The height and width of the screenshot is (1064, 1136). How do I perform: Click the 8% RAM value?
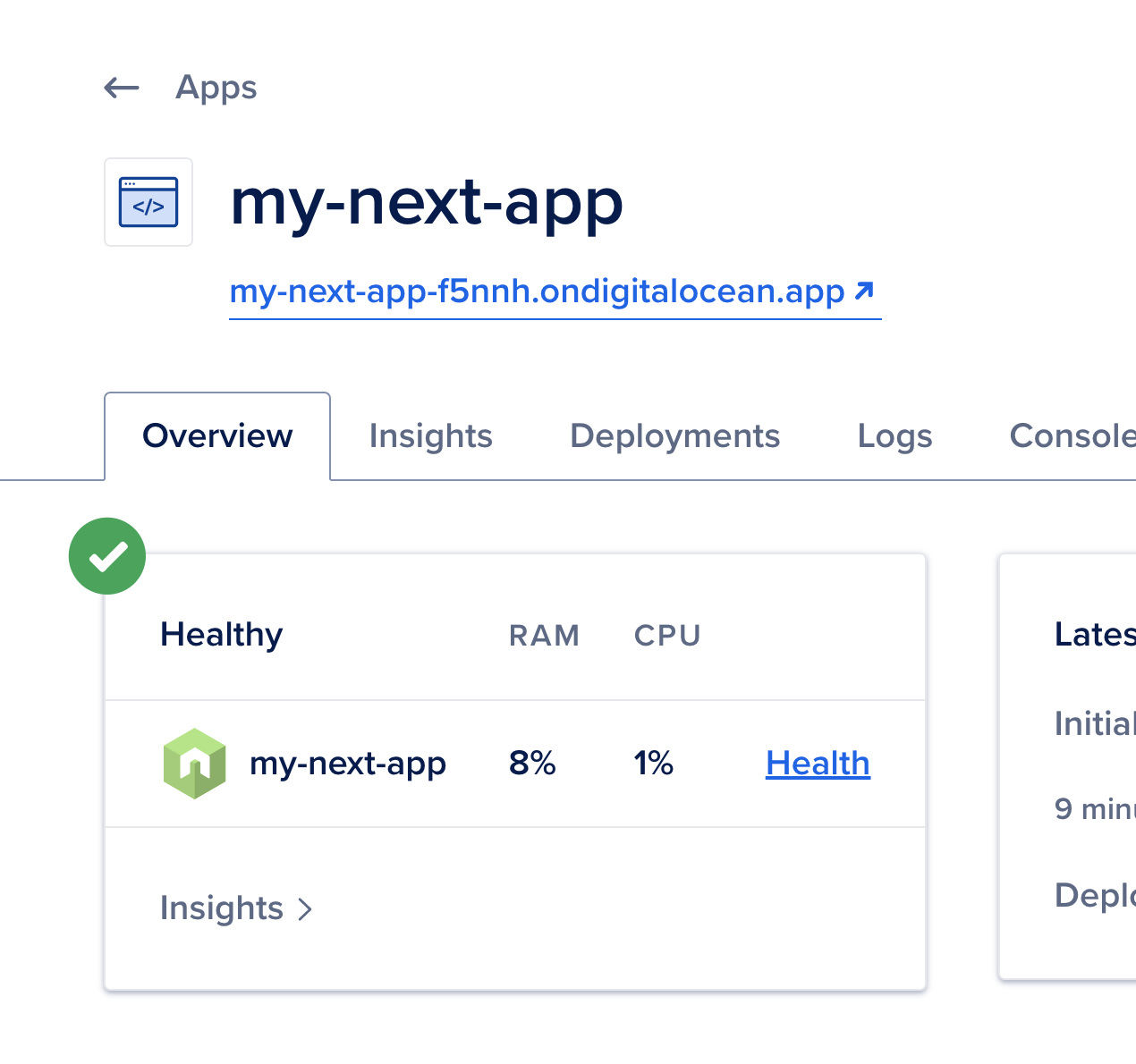532,764
